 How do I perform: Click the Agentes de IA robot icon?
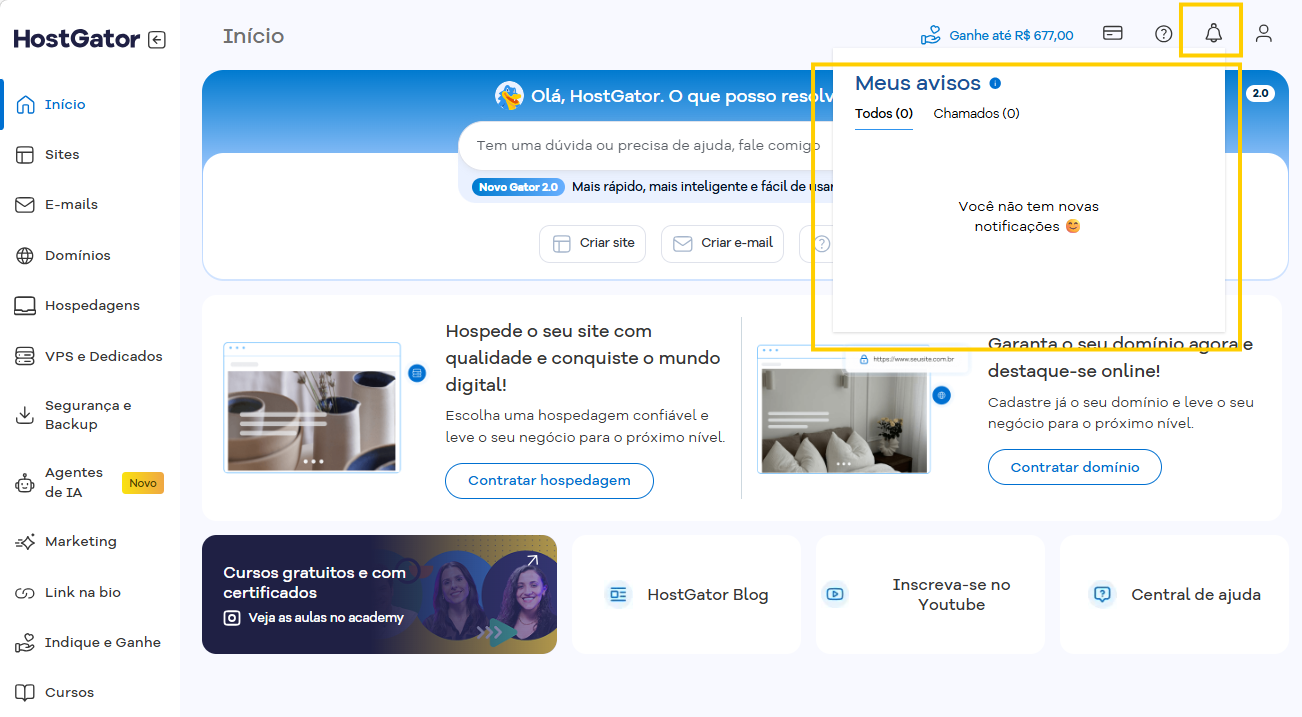click(x=26, y=483)
